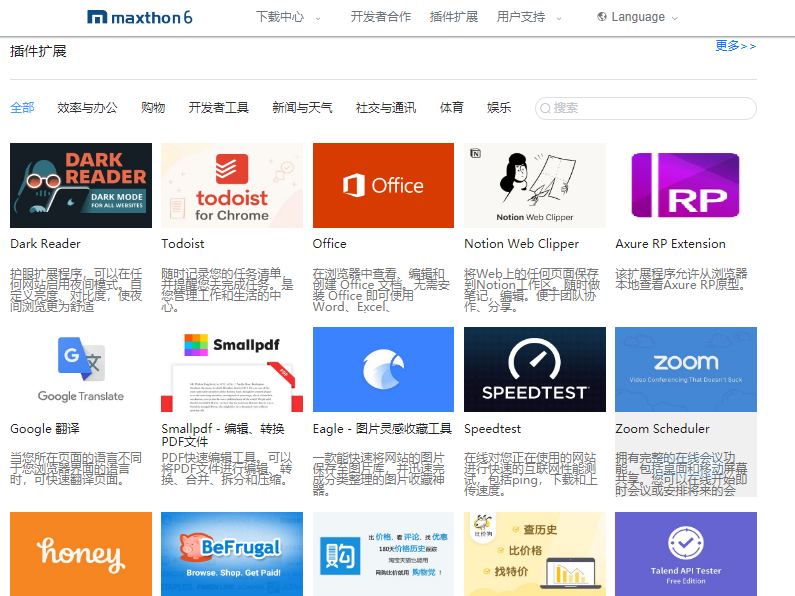Screen dimensions: 795x596
Task: Open the Honey orange tile
Action: (81, 554)
